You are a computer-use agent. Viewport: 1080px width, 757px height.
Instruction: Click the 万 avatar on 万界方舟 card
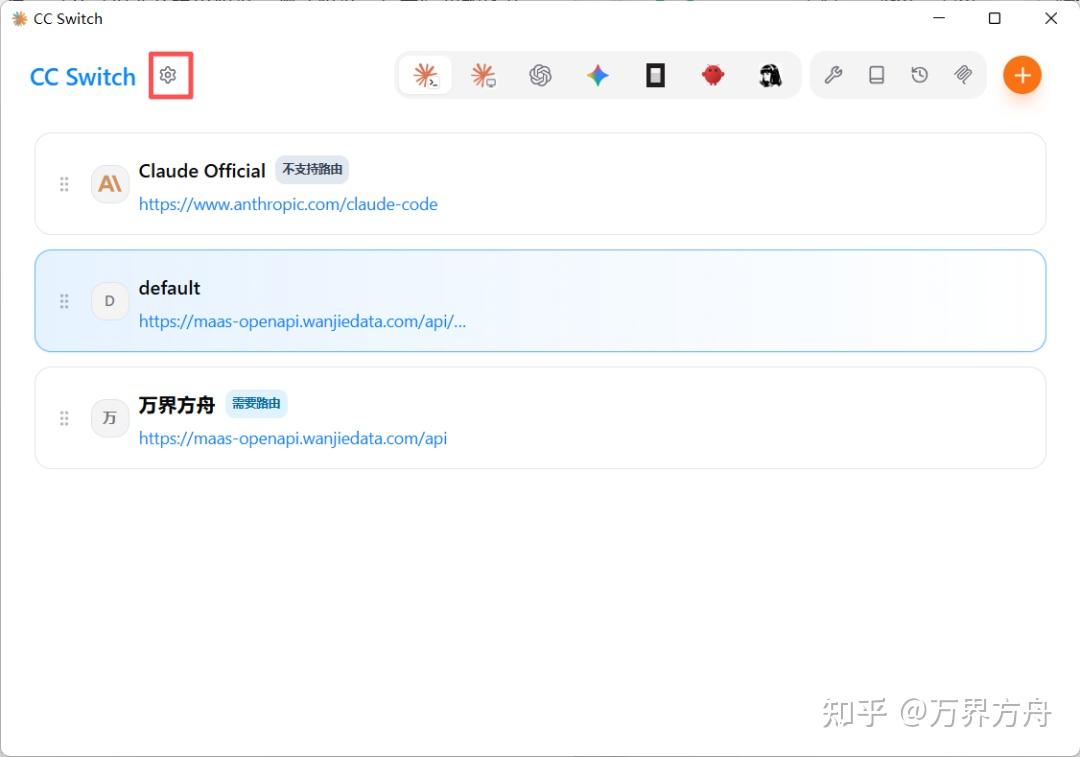110,418
